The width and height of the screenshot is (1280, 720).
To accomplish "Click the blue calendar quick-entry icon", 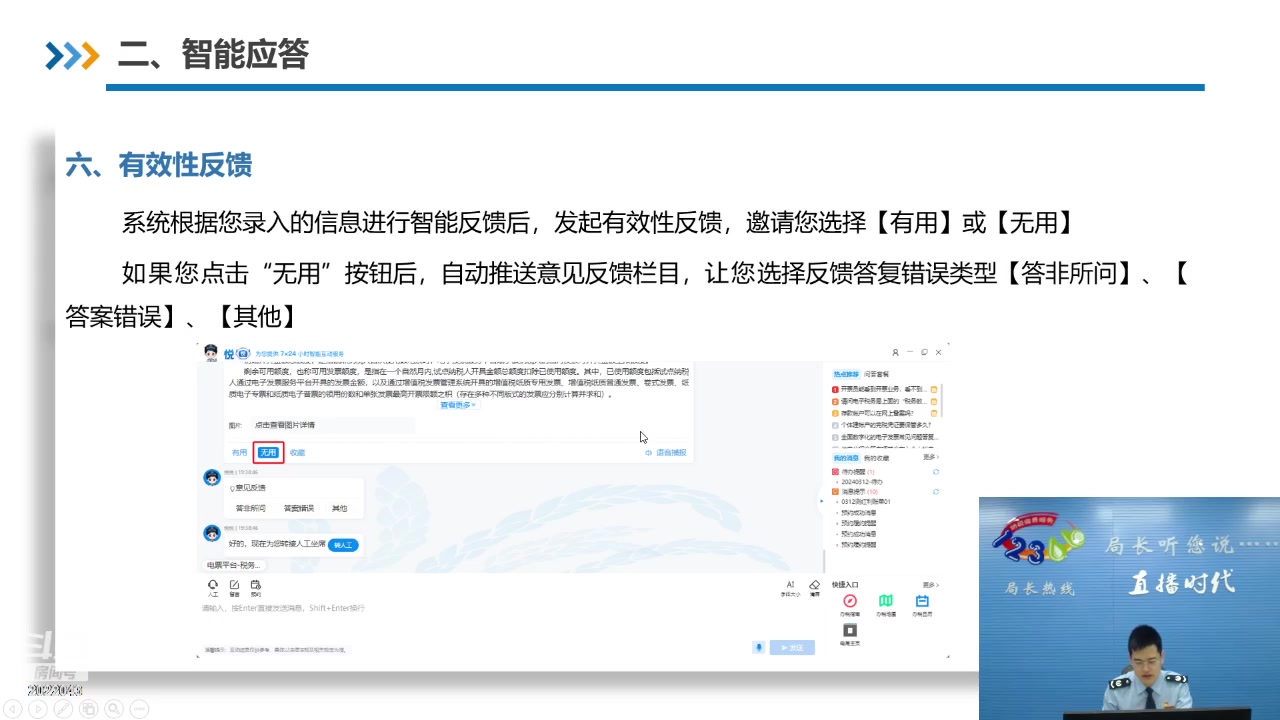I will (922, 601).
